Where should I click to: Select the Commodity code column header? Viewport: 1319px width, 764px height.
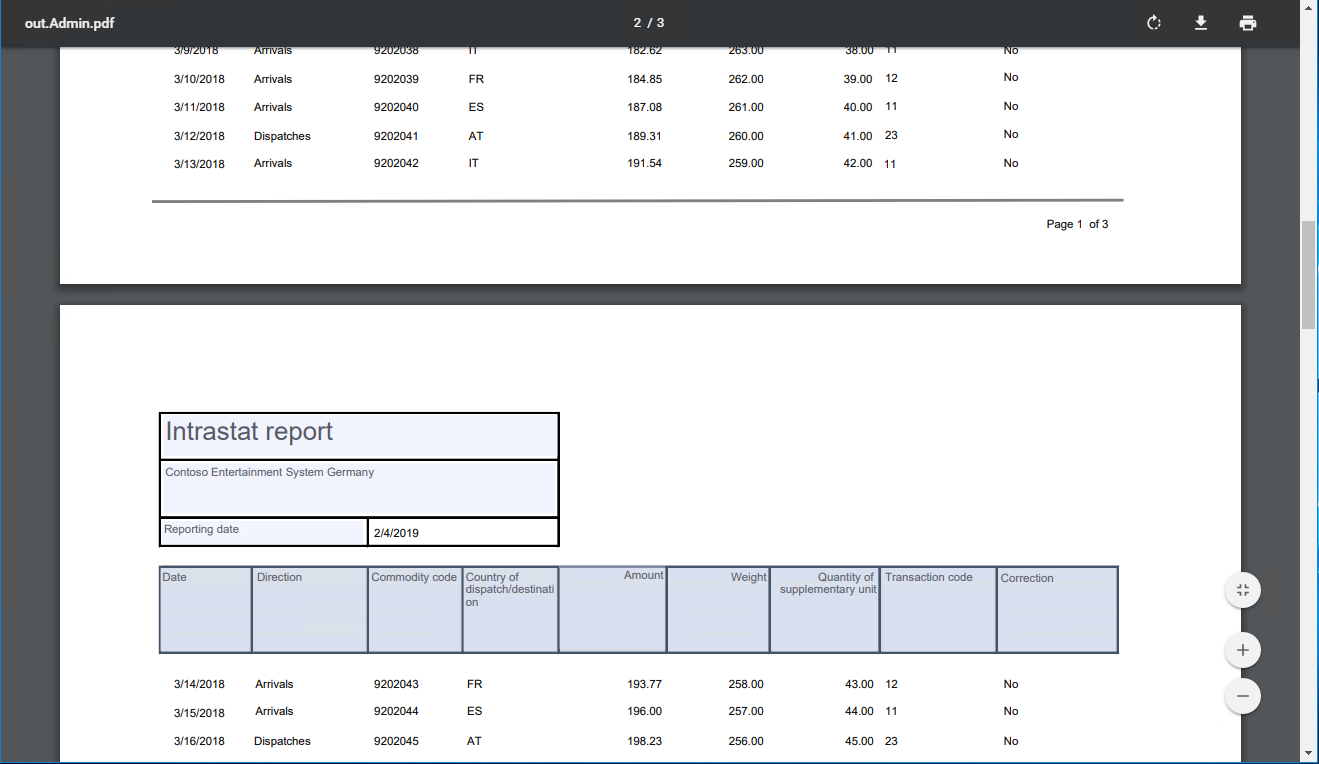(x=413, y=577)
